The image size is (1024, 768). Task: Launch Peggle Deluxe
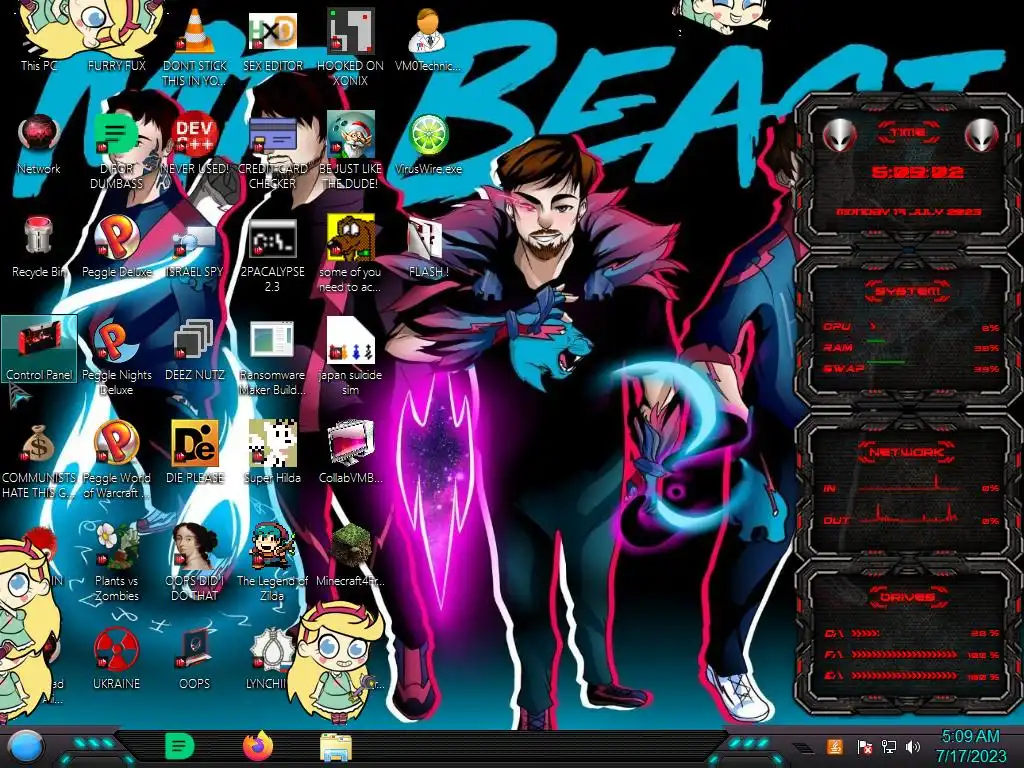click(117, 247)
